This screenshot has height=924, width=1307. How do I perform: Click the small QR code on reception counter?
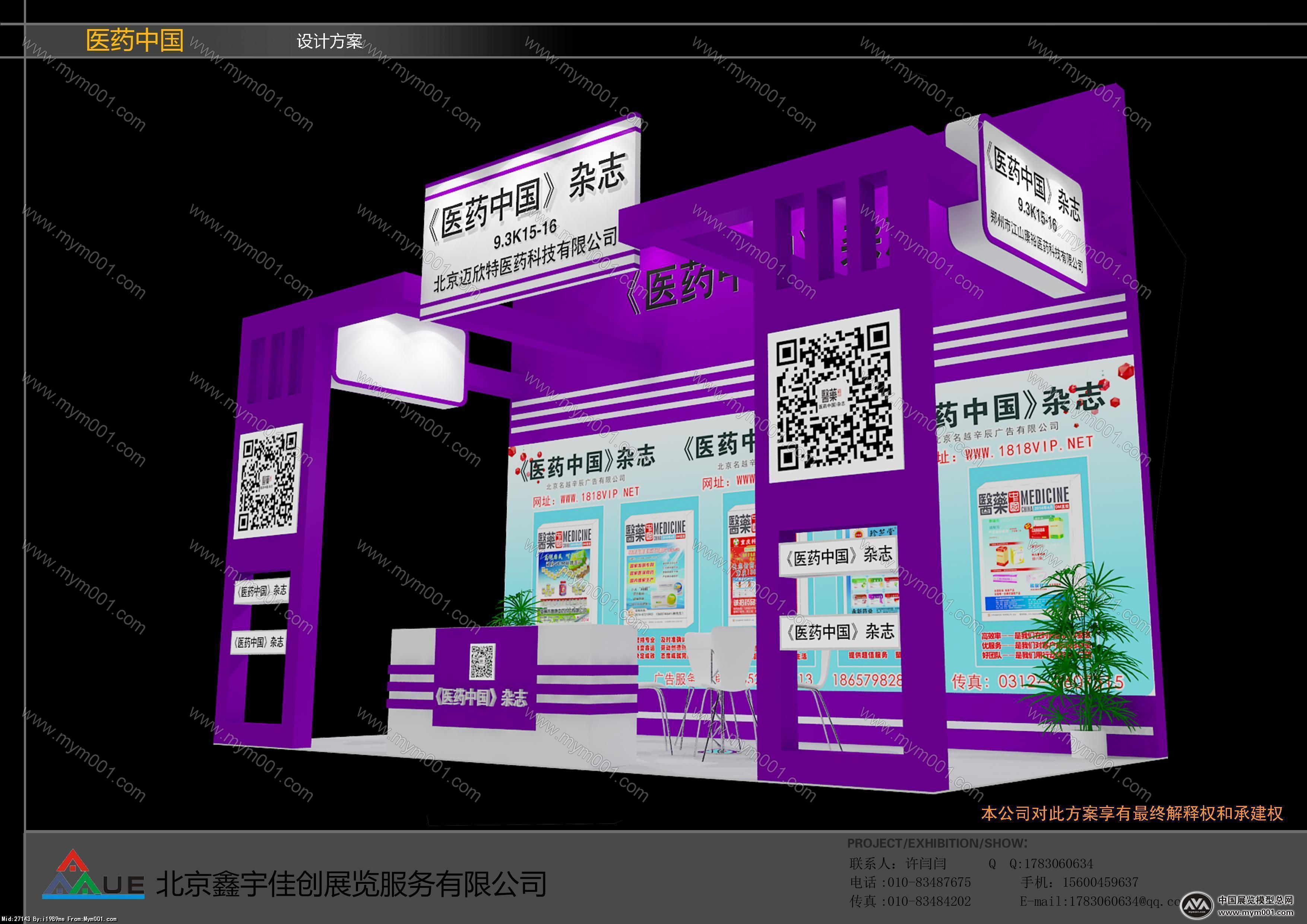[x=482, y=661]
